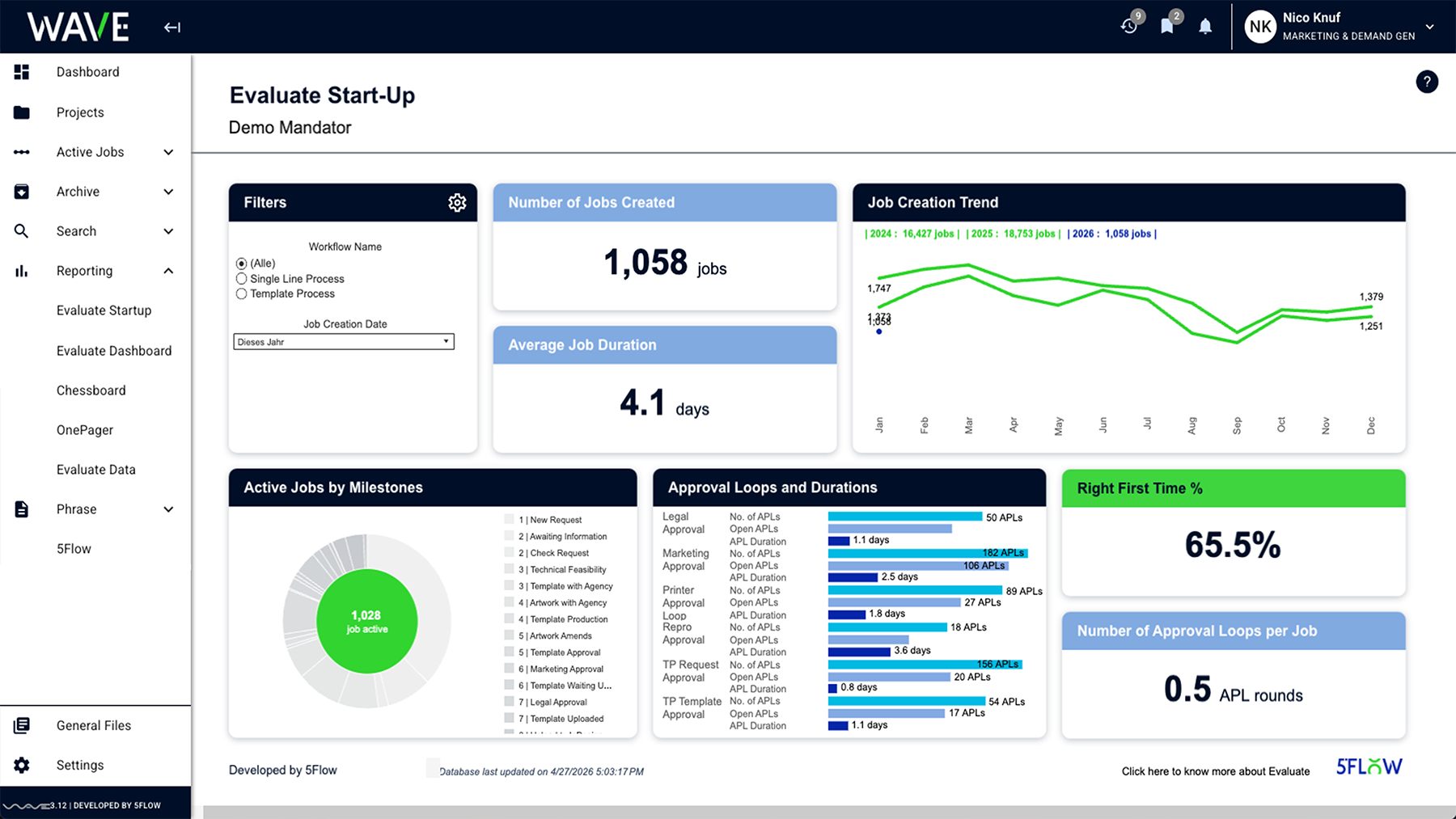Image resolution: width=1456 pixels, height=819 pixels.
Task: Click the 2024: 16,427 jobs legend entry
Action: tap(912, 234)
